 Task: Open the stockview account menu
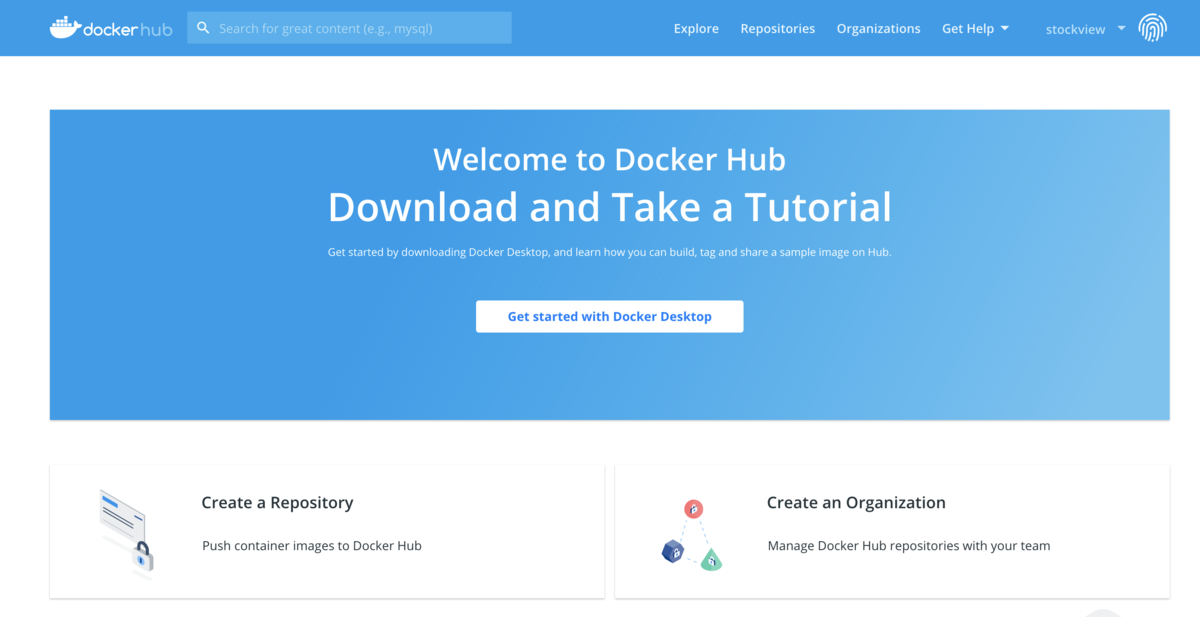(1085, 29)
